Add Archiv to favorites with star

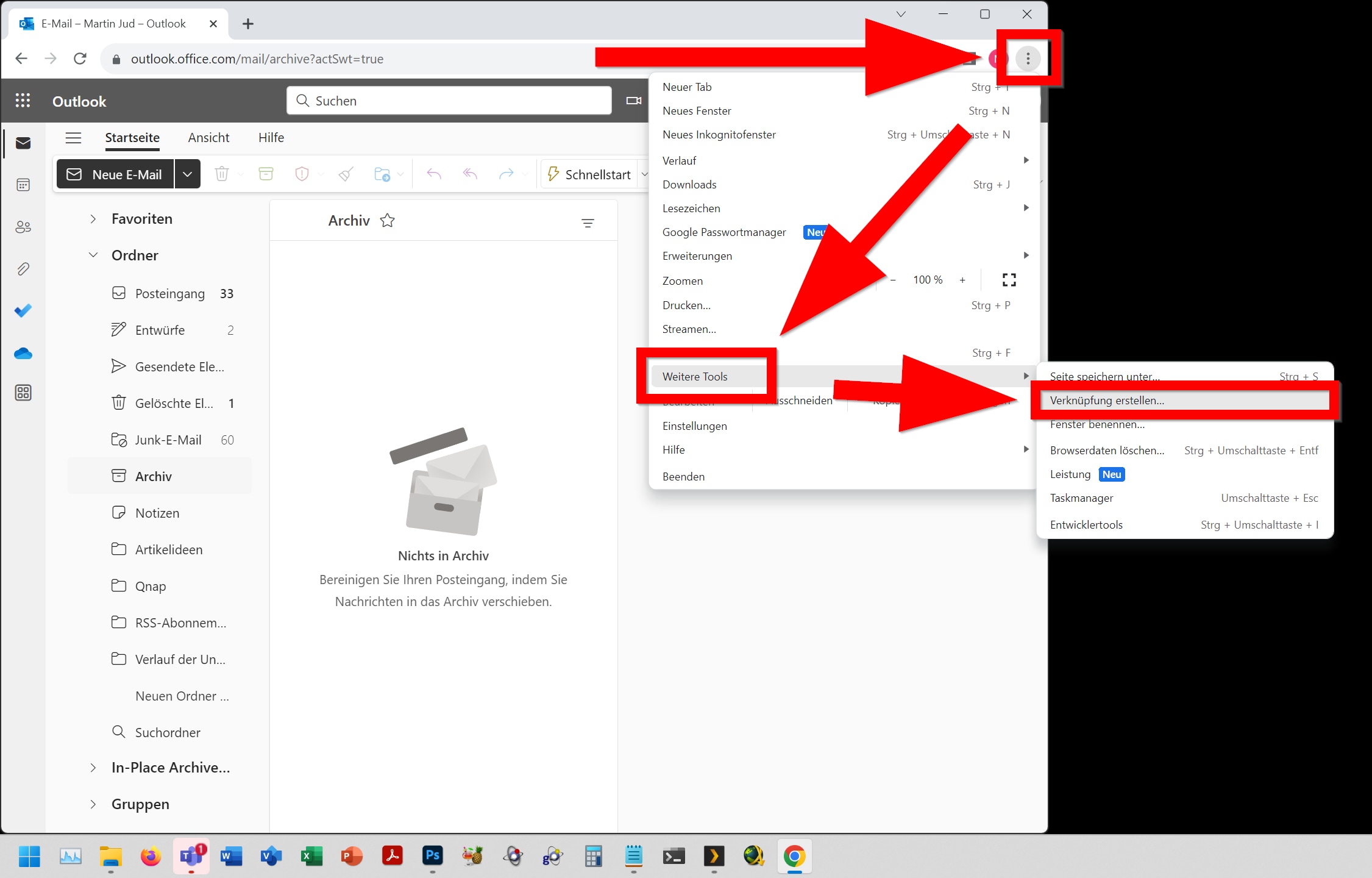pos(387,221)
